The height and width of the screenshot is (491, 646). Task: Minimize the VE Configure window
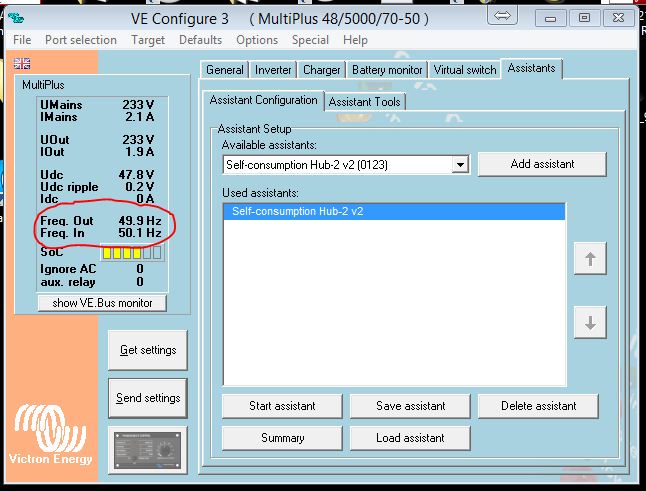tap(550, 18)
